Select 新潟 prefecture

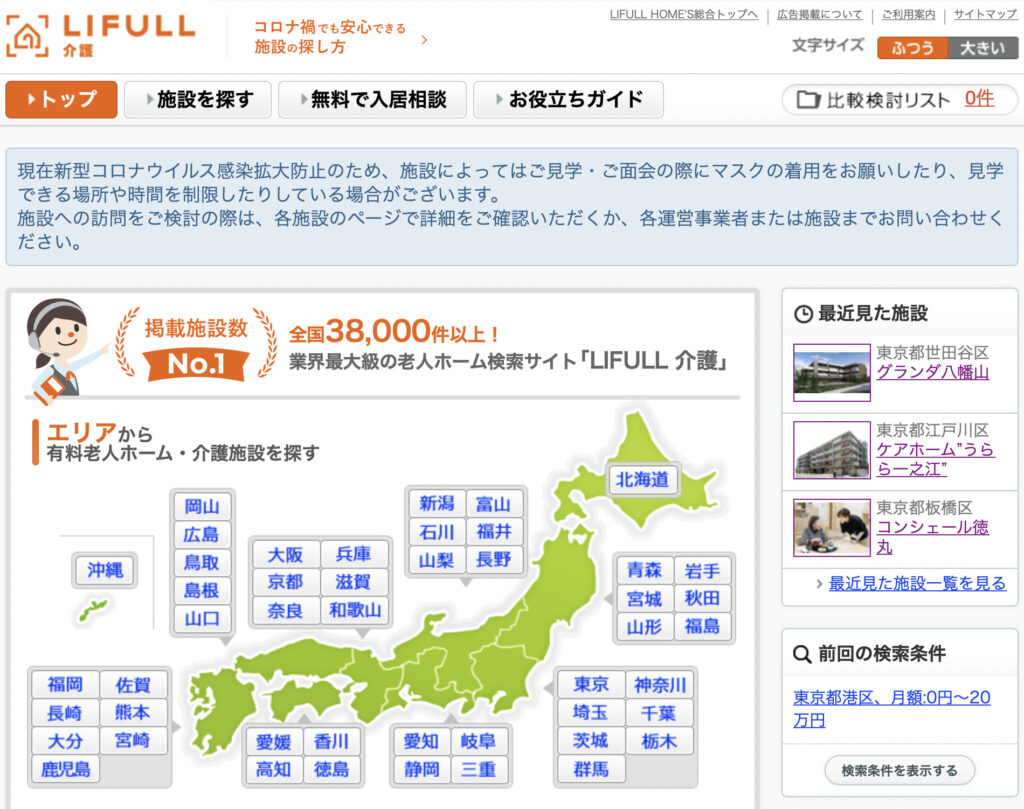coord(437,503)
